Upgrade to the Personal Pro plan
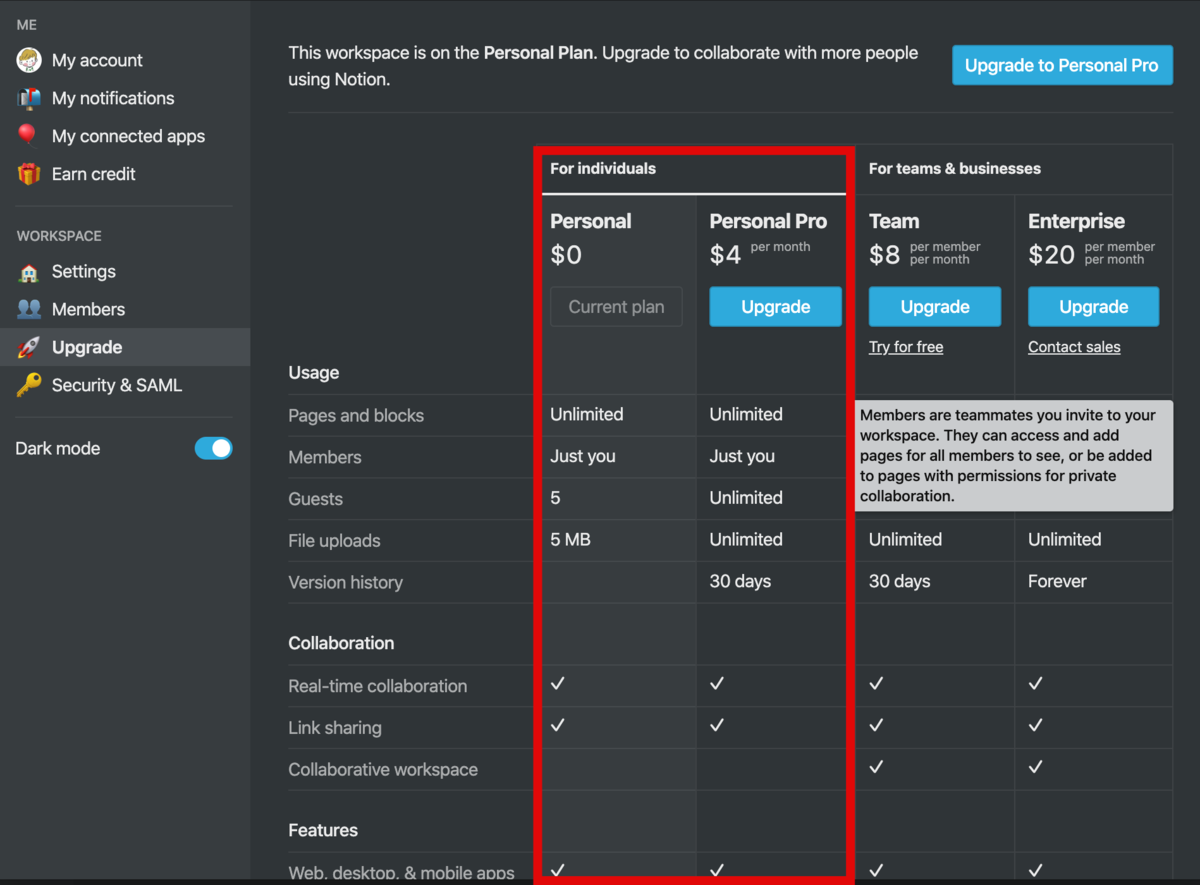The width and height of the screenshot is (1200, 885). 775,307
